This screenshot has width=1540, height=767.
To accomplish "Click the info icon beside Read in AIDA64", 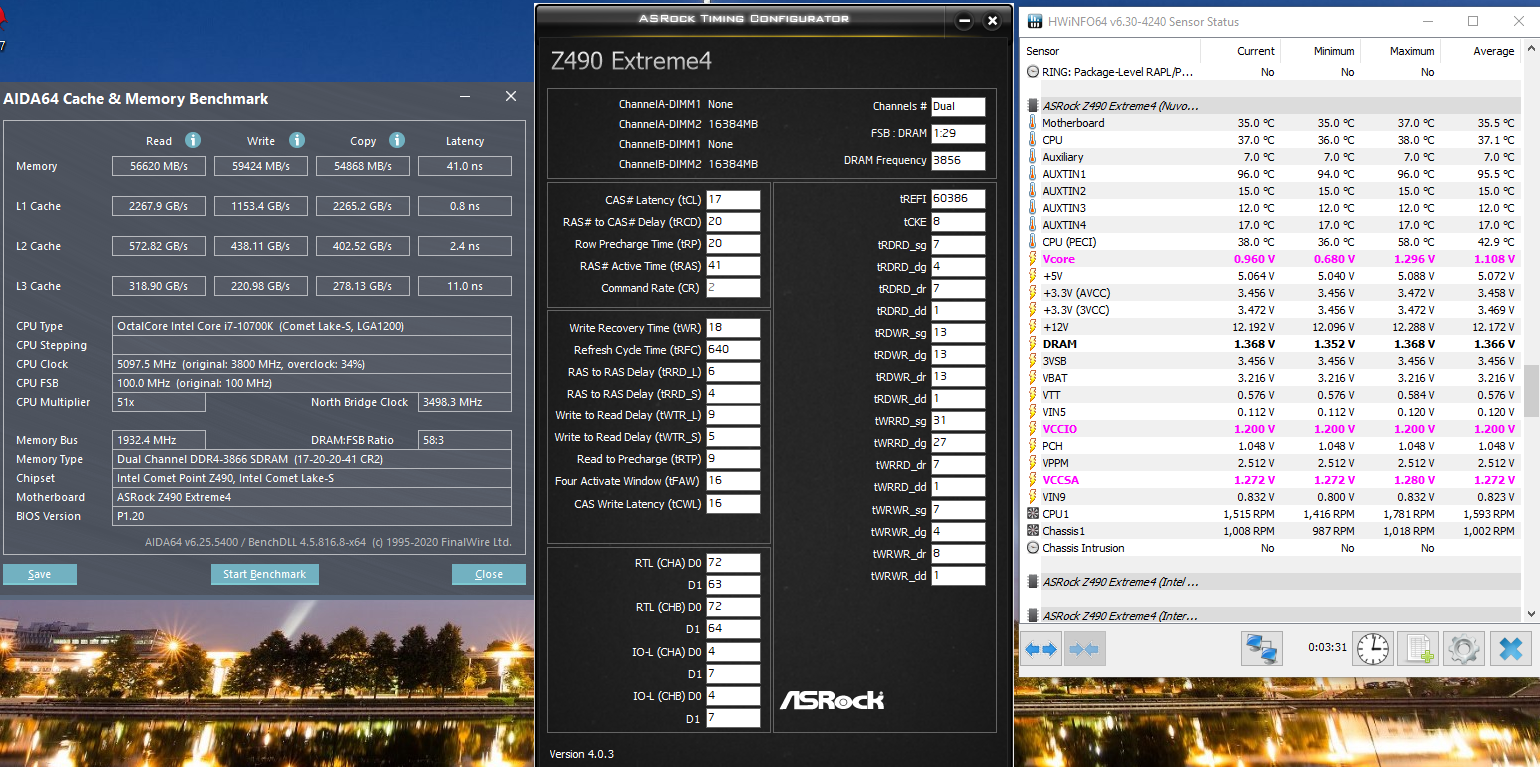I will [x=193, y=141].
